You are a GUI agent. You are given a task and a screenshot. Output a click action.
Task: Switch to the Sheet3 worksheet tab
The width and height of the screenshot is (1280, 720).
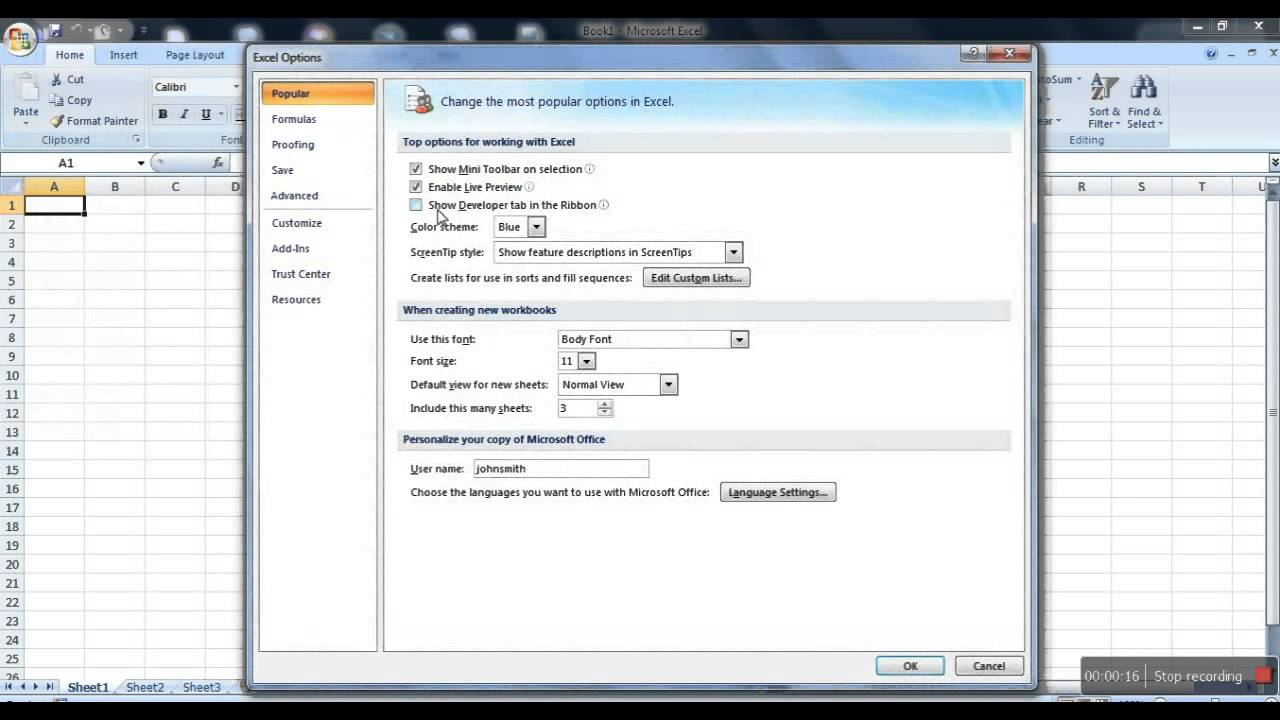pyautogui.click(x=201, y=687)
